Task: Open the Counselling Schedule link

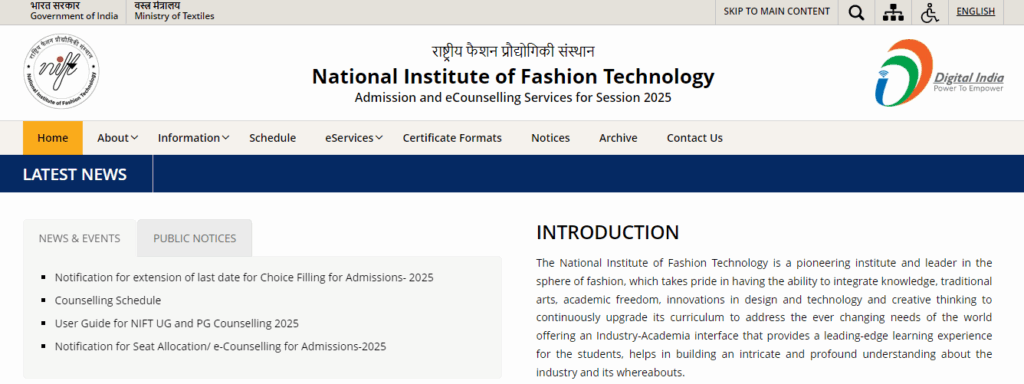Action: tap(108, 300)
